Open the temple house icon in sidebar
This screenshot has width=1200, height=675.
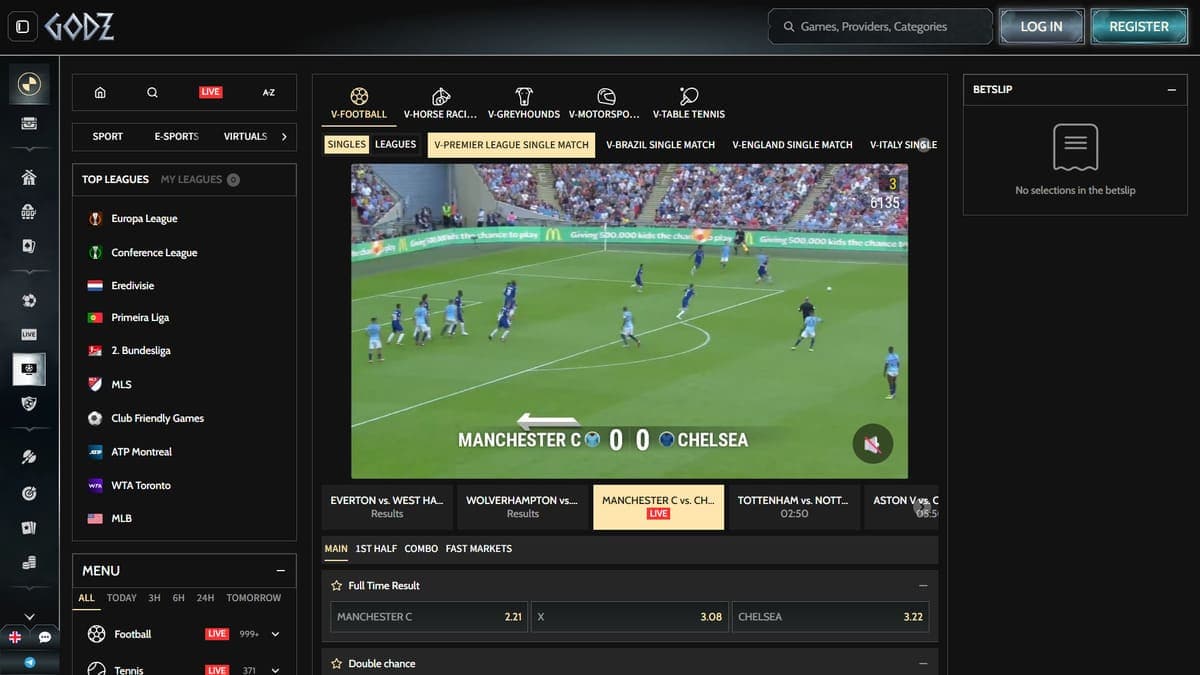tap(29, 178)
